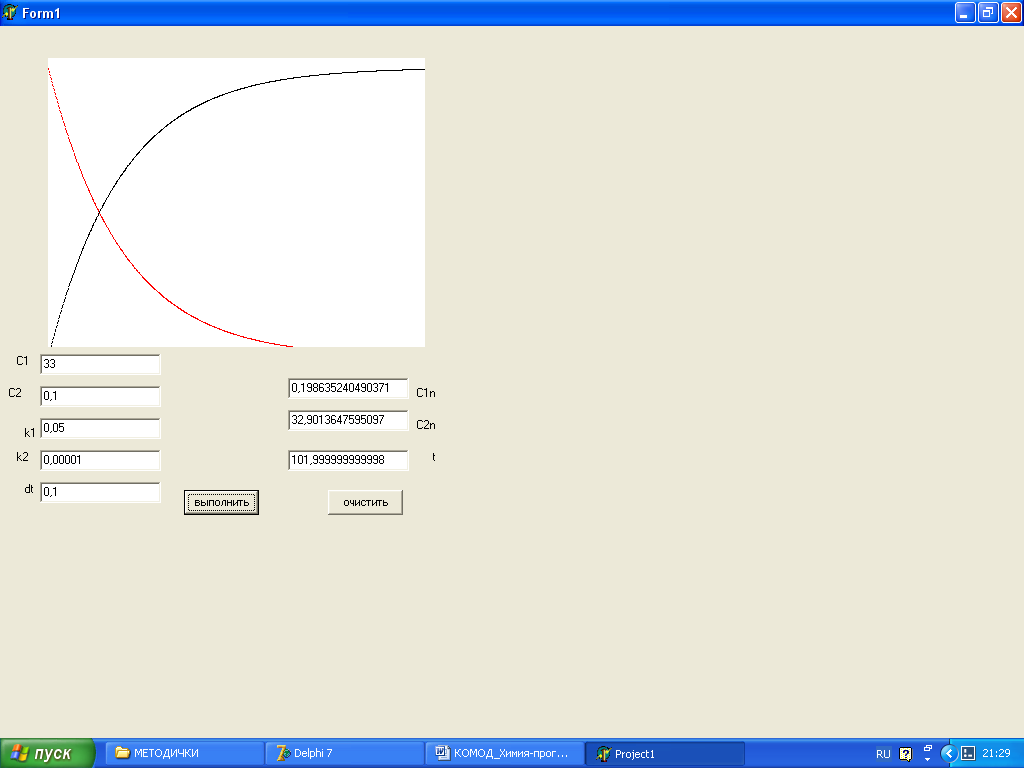Click the concentration graph plot area
Viewport: 1024px width, 768px height.
tap(236, 202)
